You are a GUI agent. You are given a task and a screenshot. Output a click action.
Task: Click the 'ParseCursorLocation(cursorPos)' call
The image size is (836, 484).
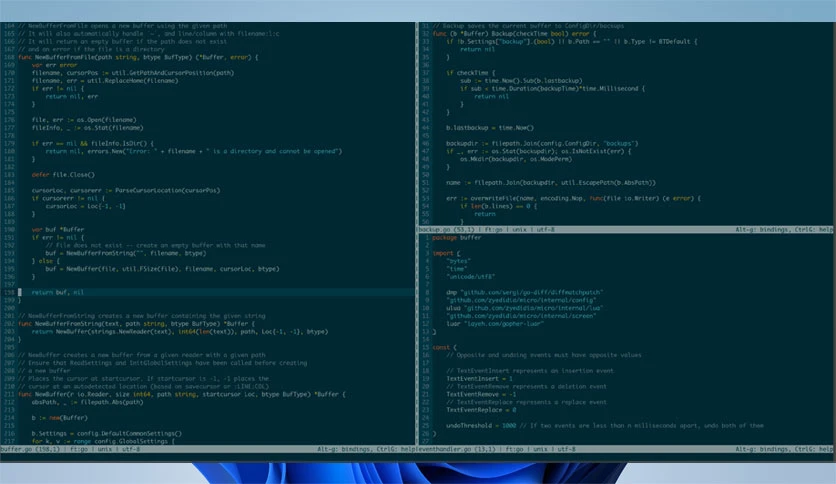coord(167,190)
